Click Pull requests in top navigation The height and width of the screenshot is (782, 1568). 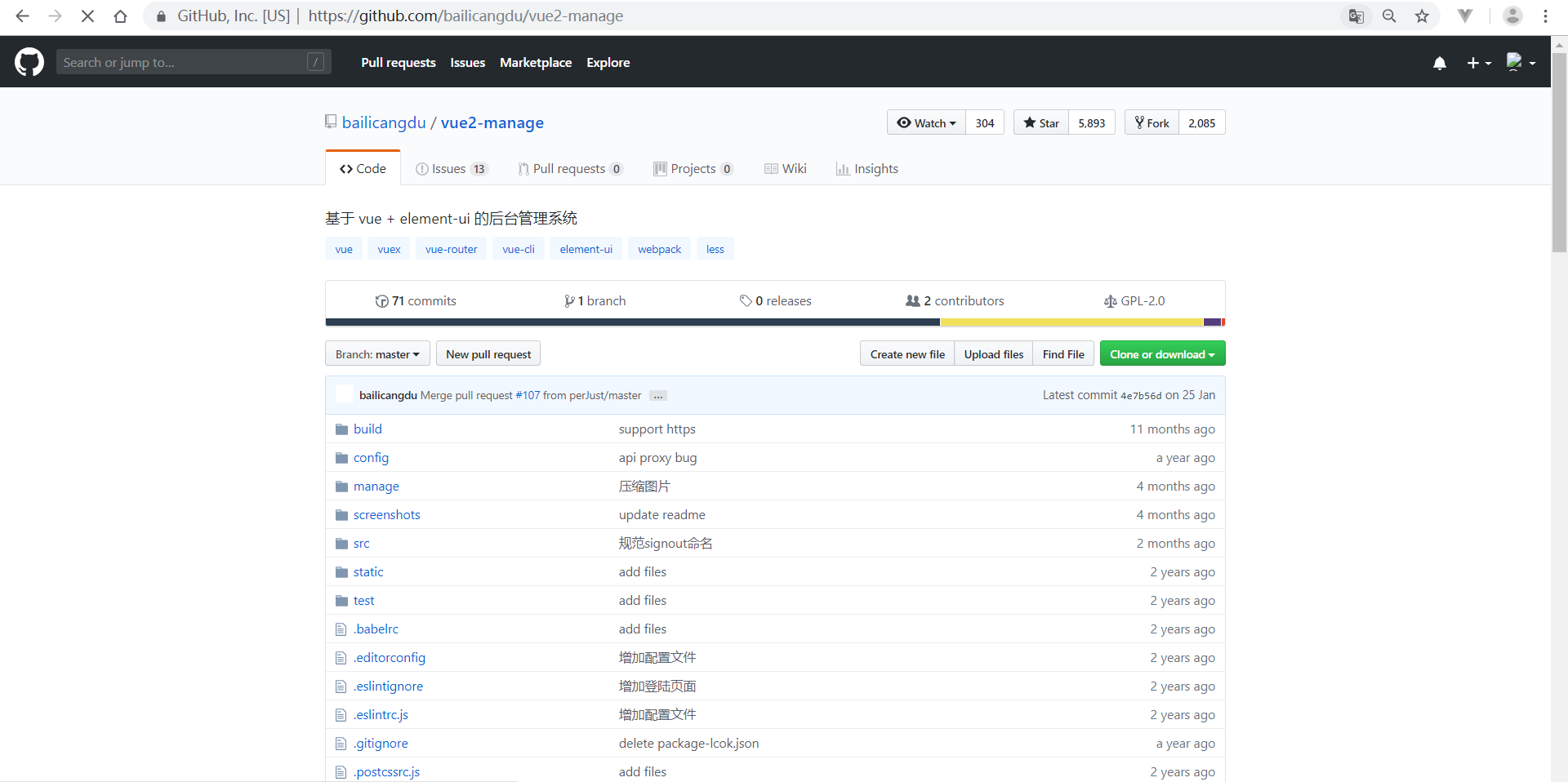[x=399, y=63]
